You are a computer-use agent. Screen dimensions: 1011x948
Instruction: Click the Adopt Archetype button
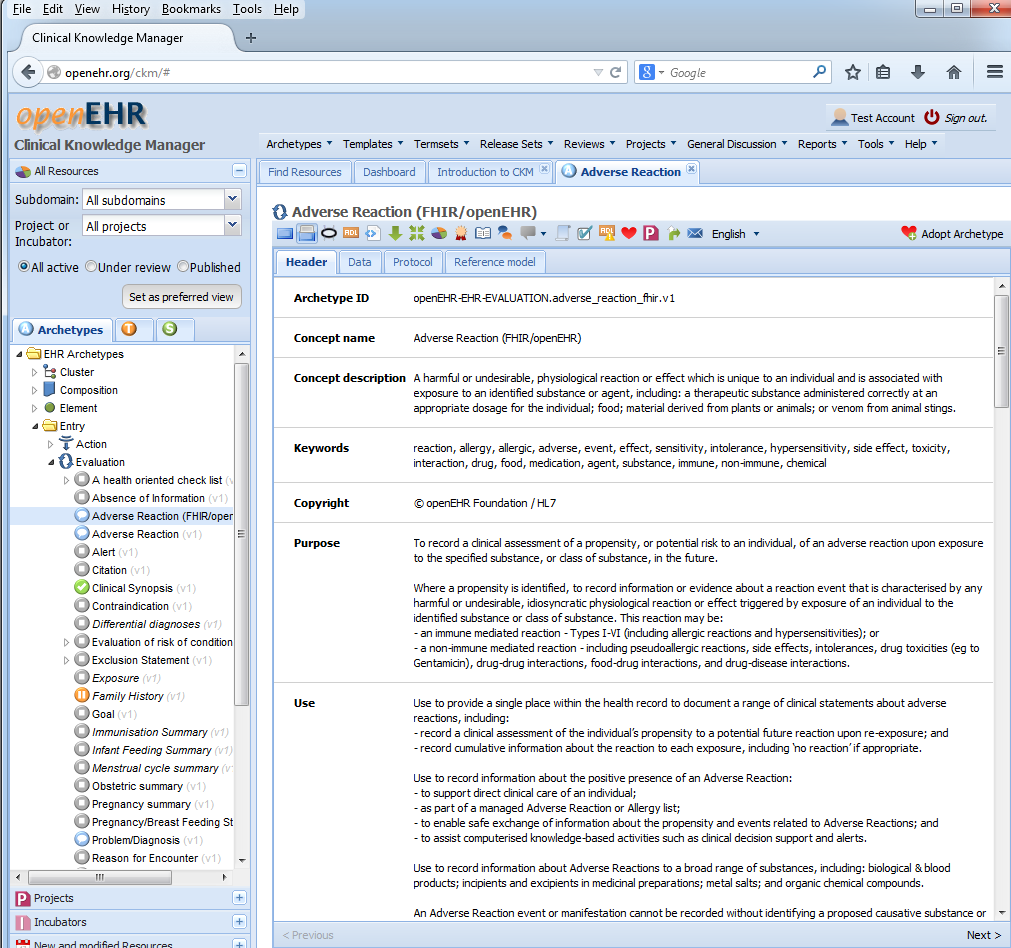[x=952, y=234]
